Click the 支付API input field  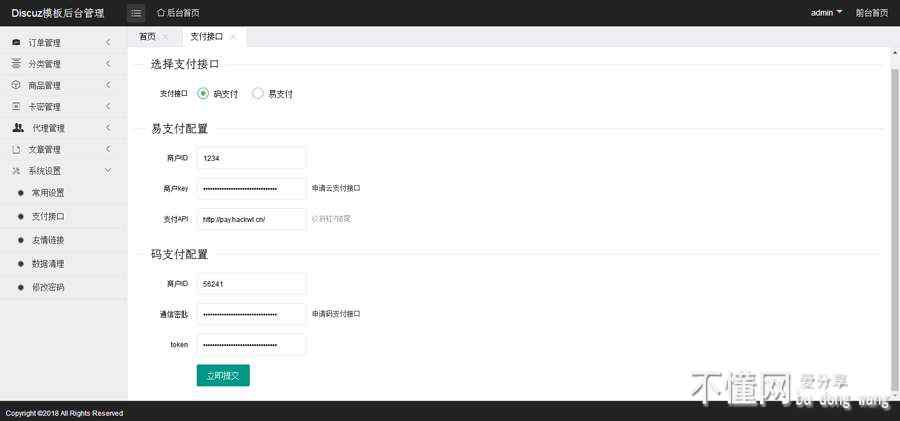click(x=251, y=219)
